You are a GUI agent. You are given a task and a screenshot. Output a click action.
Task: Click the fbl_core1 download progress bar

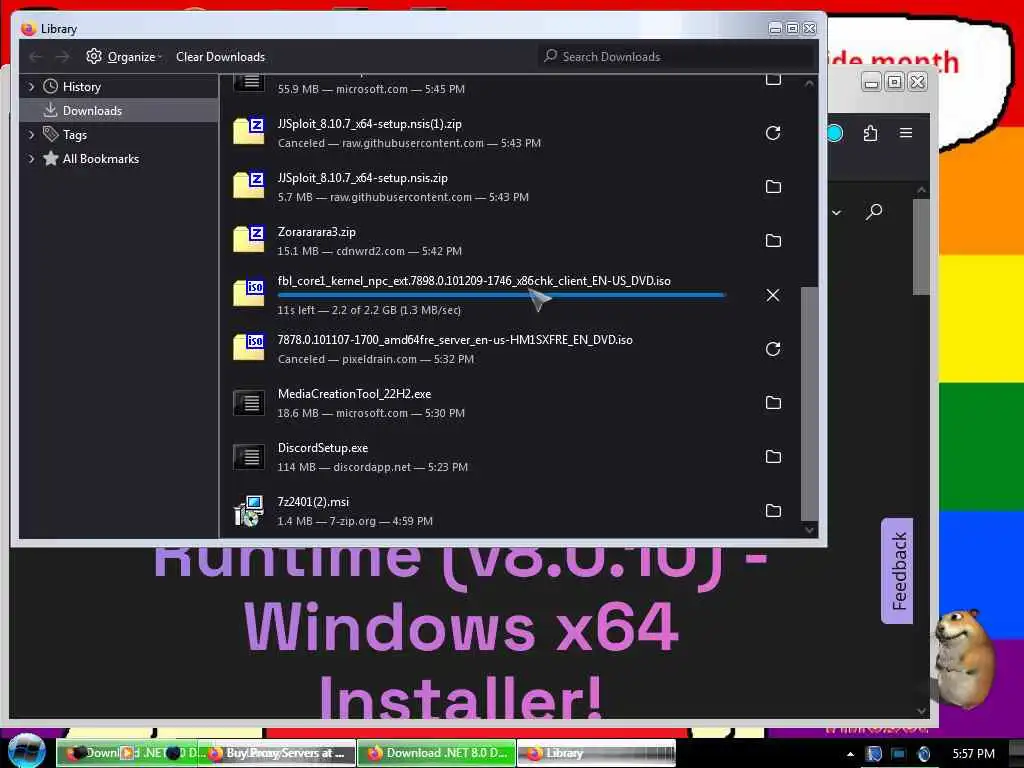pos(502,295)
